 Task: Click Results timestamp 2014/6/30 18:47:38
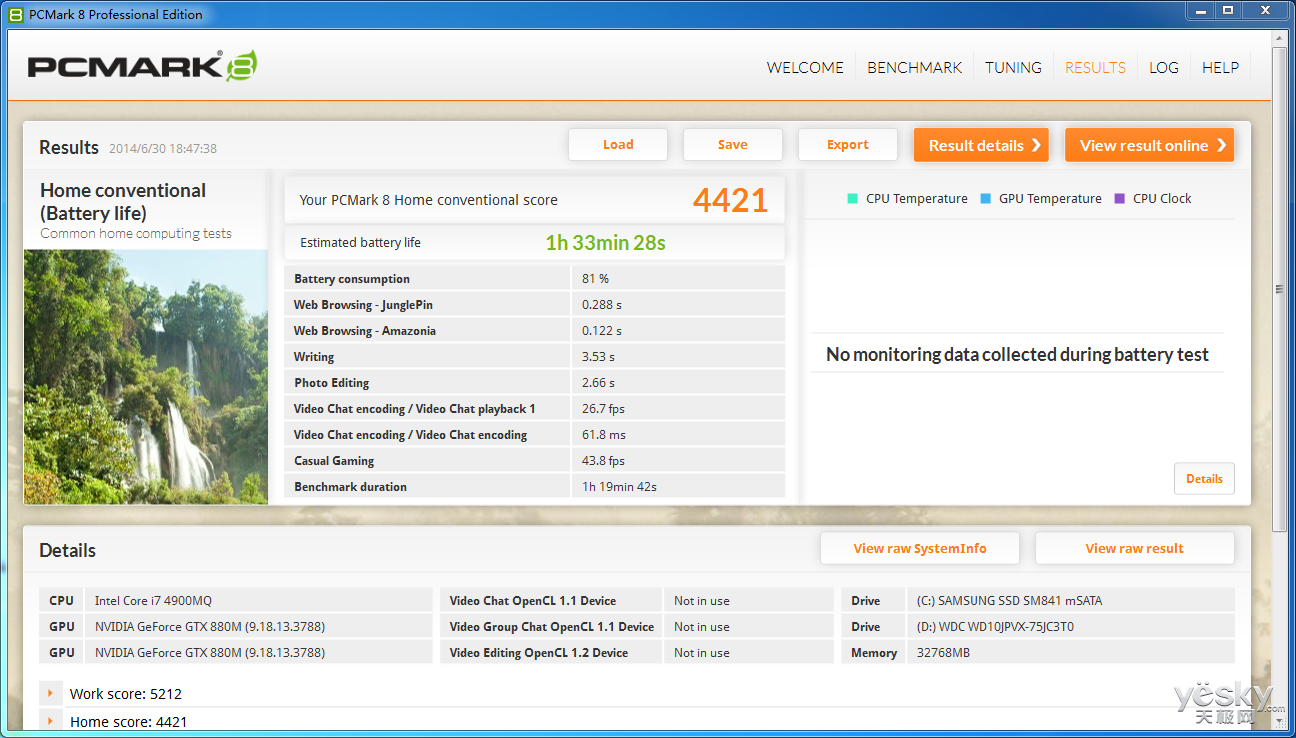click(x=163, y=148)
